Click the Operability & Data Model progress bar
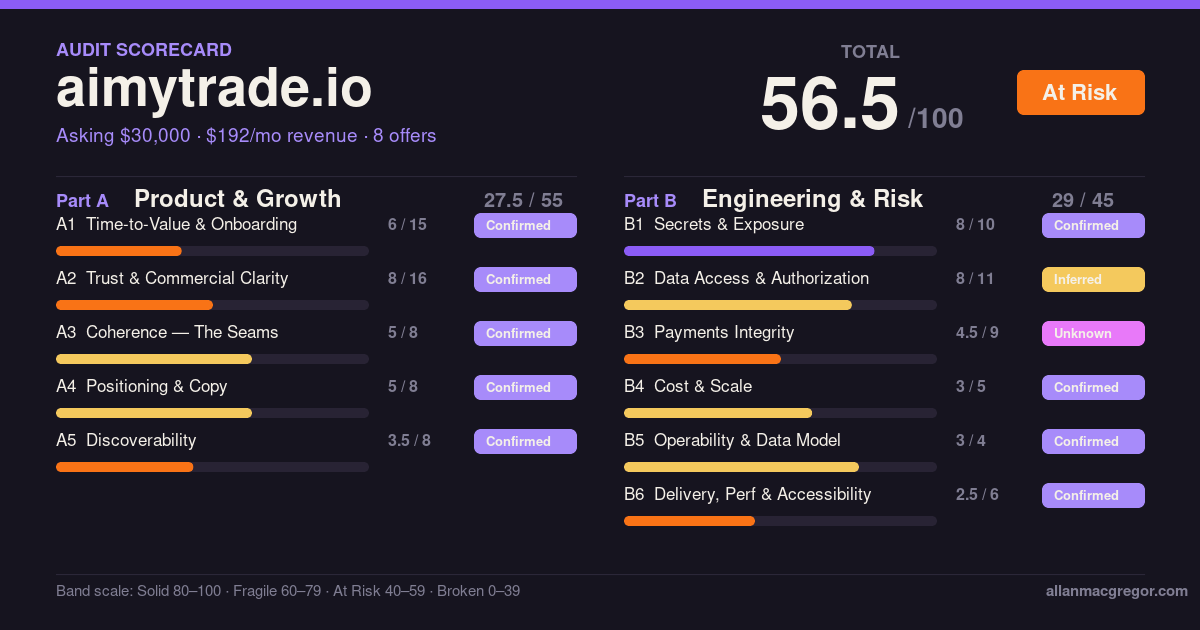The width and height of the screenshot is (1200, 630). click(x=780, y=467)
